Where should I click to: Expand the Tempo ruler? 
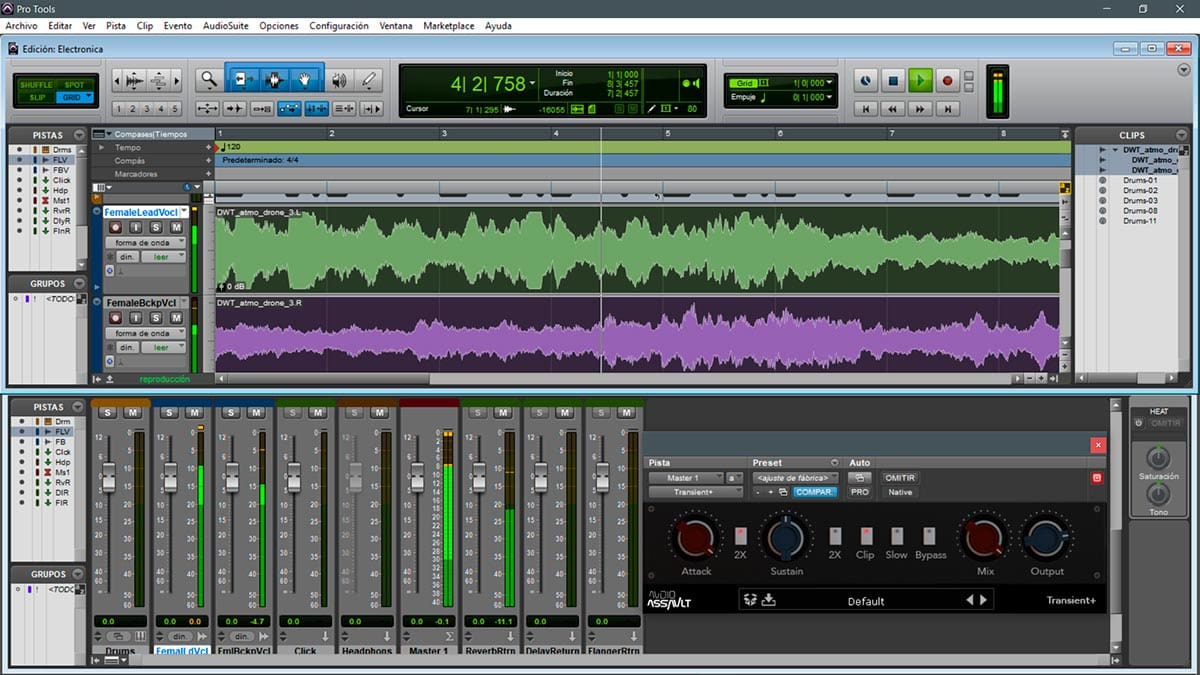tap(100, 148)
